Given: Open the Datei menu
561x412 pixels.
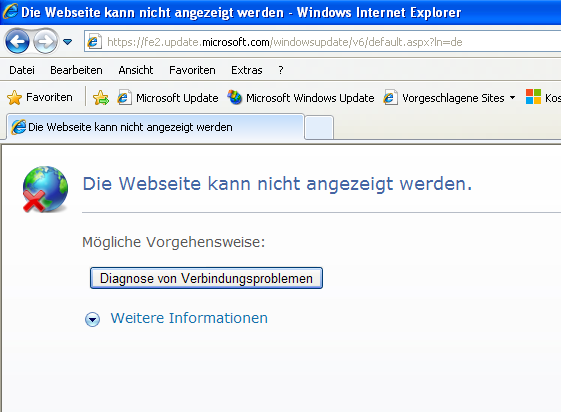Looking at the screenshot, I should 22,70.
